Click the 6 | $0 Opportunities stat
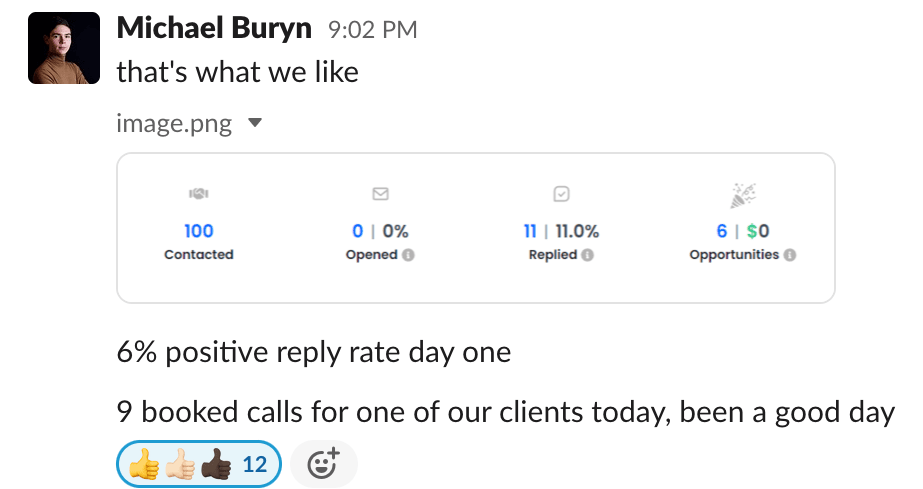The height and width of the screenshot is (489, 923). (x=742, y=231)
